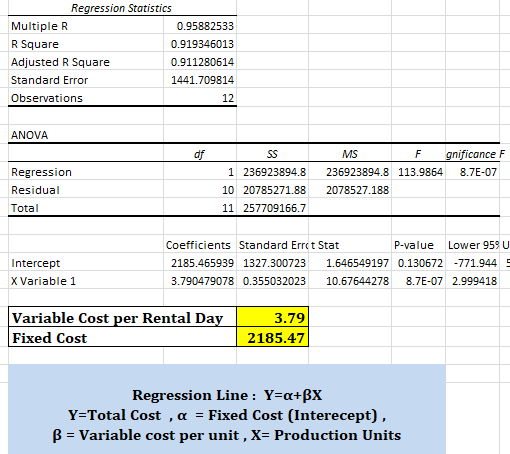
Task: Select the value 0.911280614
Action: coord(200,62)
